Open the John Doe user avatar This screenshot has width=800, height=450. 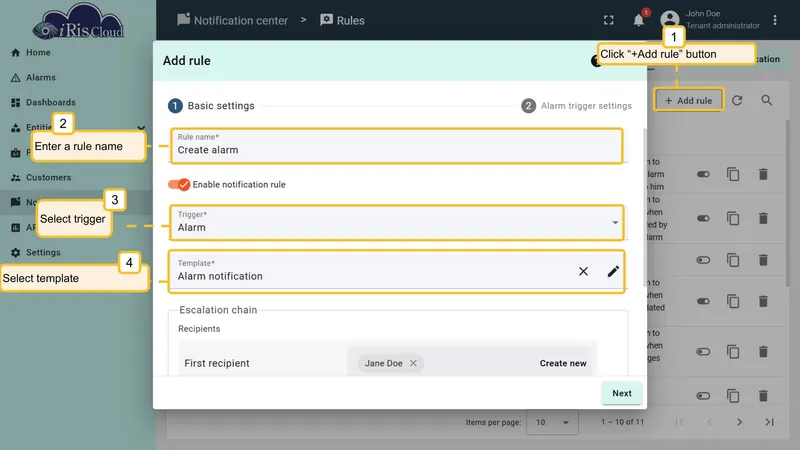[669, 20]
